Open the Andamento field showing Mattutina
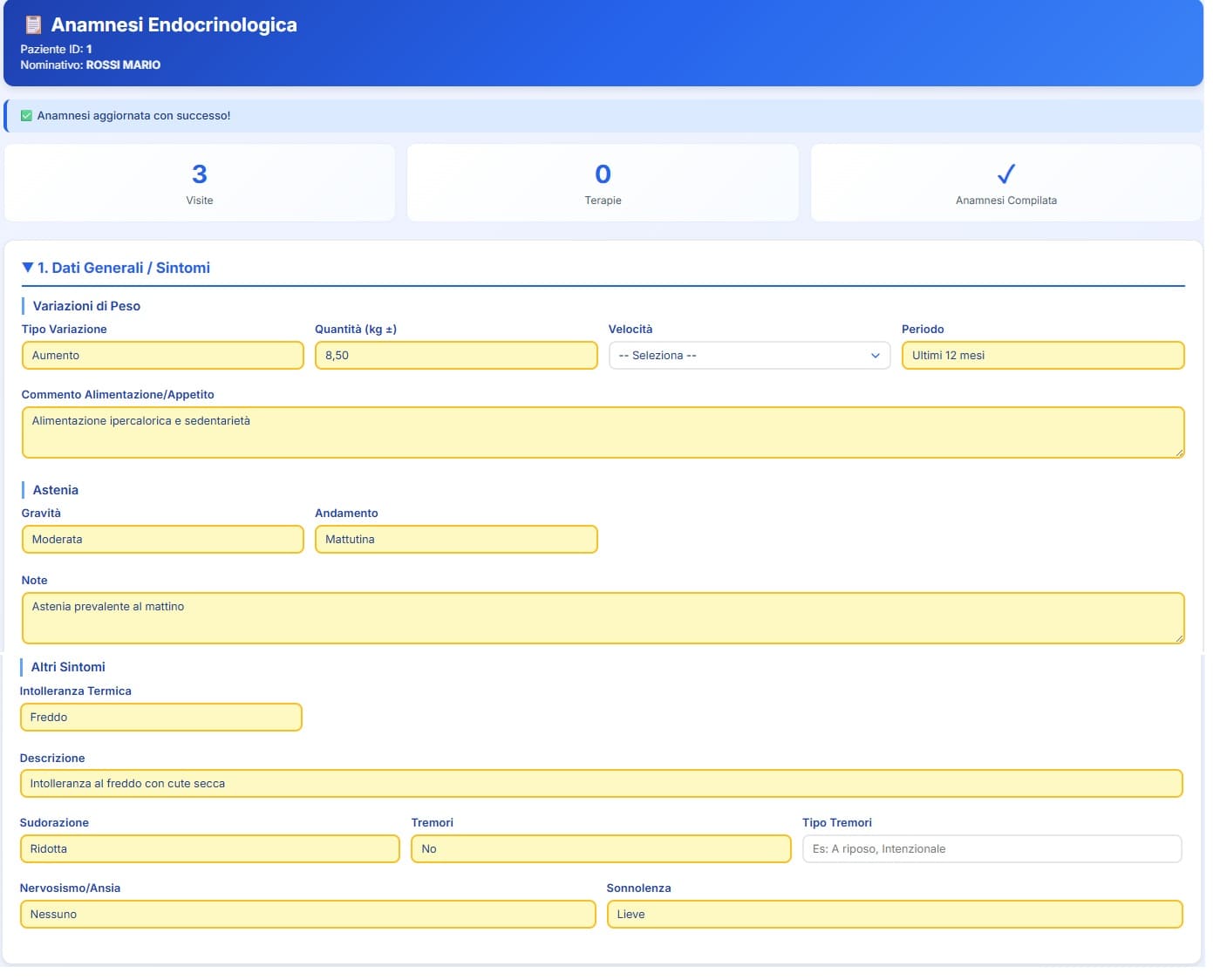This screenshot has height=980, width=1213. pyautogui.click(x=455, y=540)
